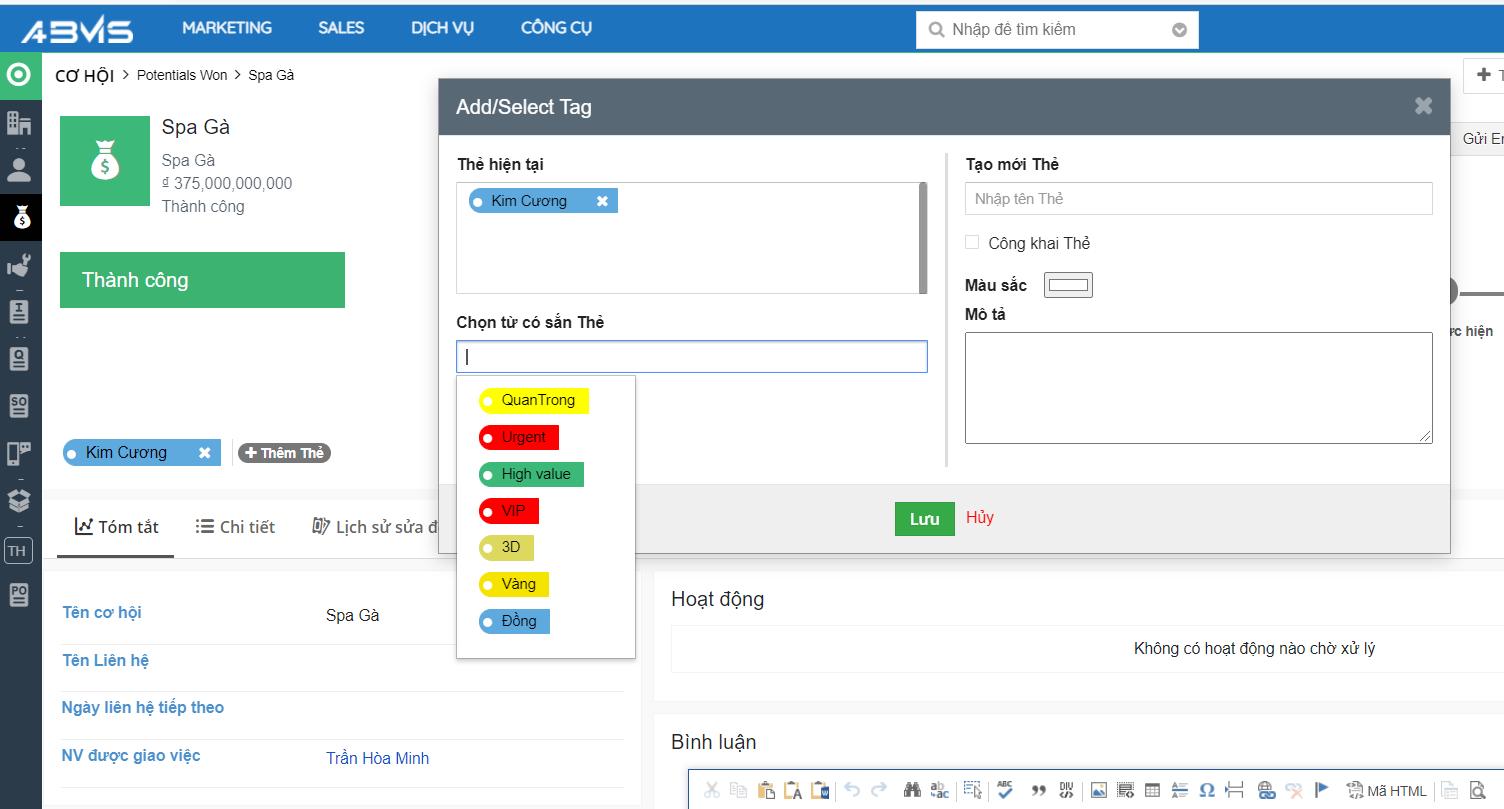Remove Kim Cương tag in dialog
The width and height of the screenshot is (1504, 809).
click(602, 201)
